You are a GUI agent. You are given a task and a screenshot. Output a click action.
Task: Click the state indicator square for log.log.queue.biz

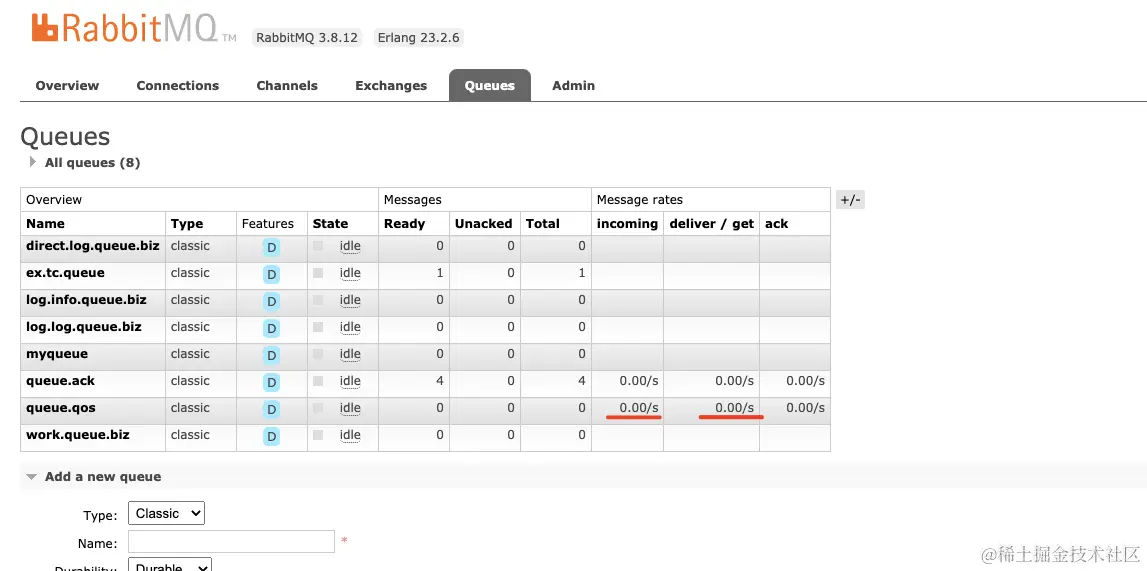pos(318,328)
